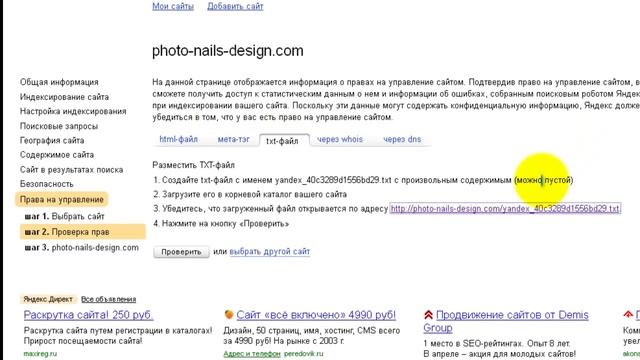The image size is (640, 360).
Task: Click the maxireg.ru ad domain
Action: point(40,354)
